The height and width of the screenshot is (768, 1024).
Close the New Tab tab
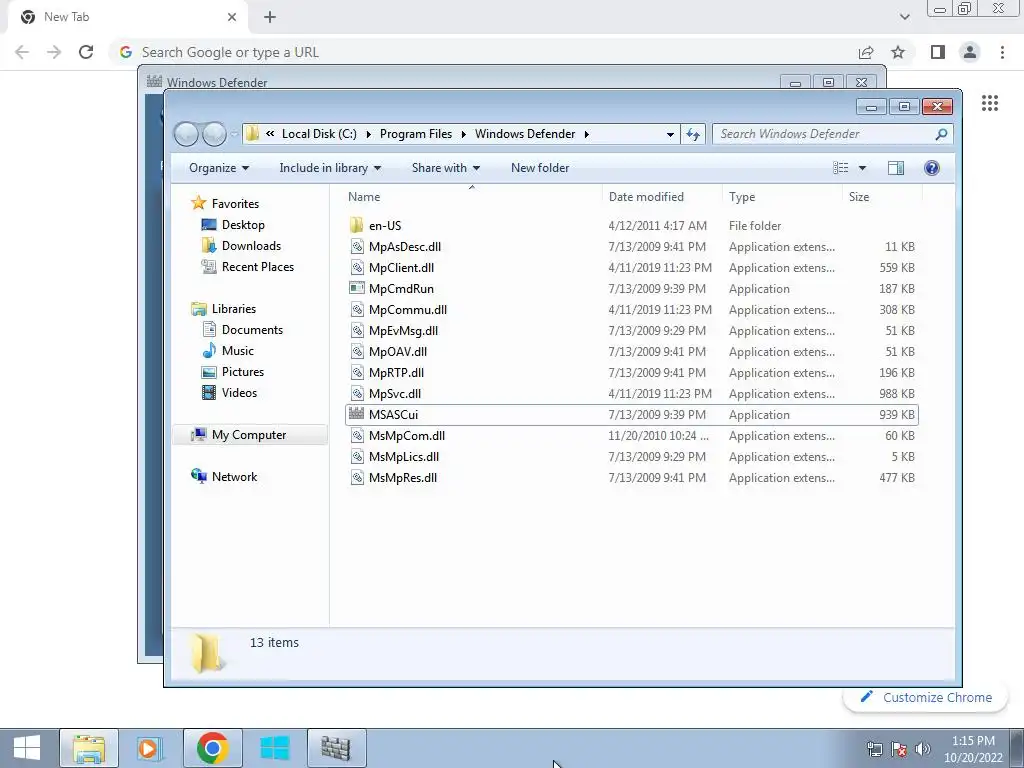[x=232, y=17]
